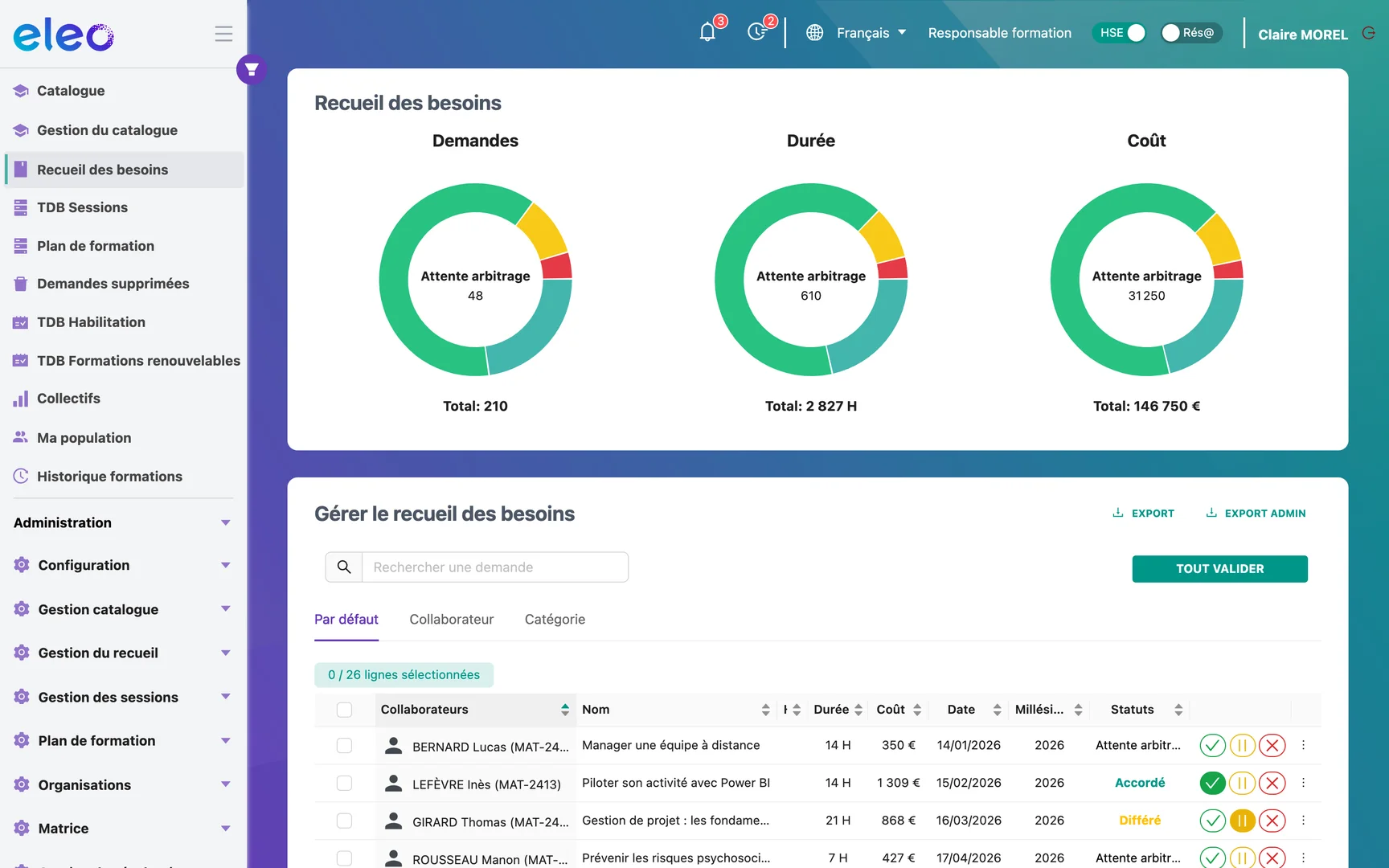Sort table by Coût column arrows

point(917,710)
